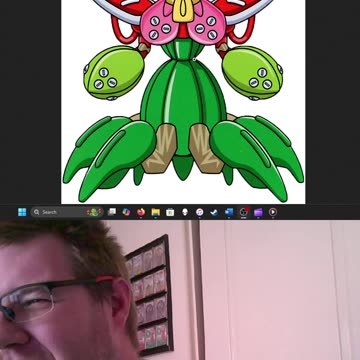
Task: Open the white skull app icon
Action: (x=185, y=212)
